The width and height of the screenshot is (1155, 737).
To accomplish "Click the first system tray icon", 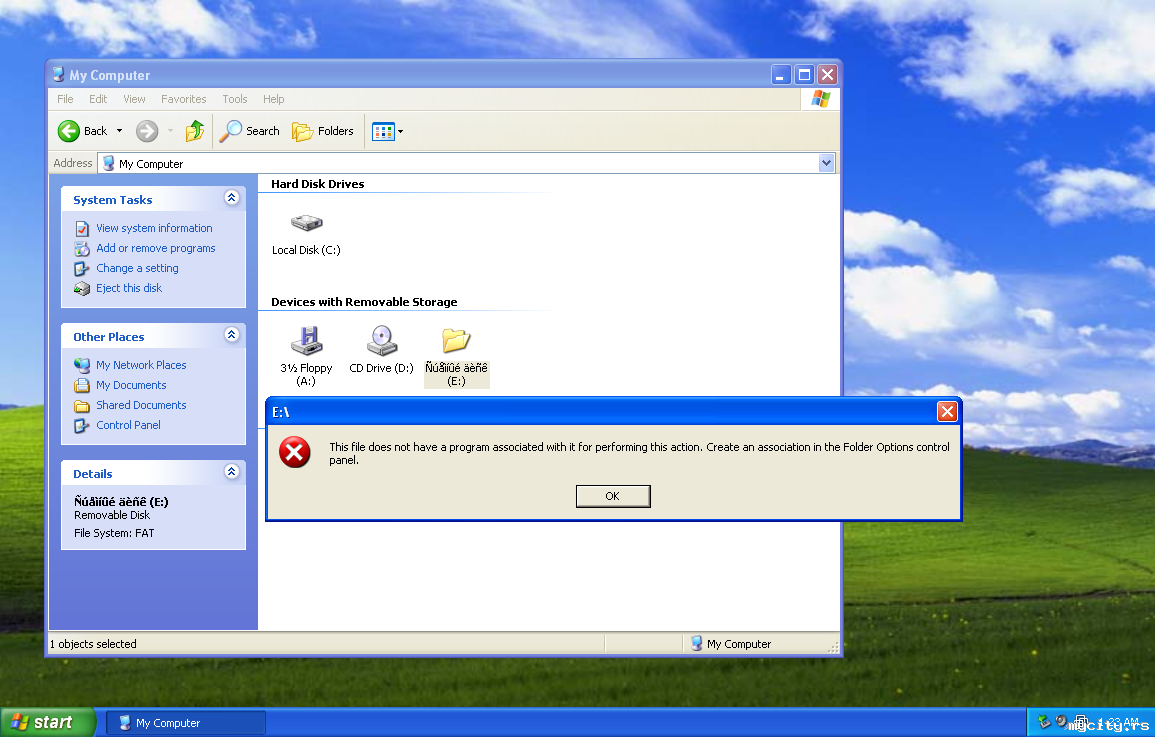I will coord(1044,722).
